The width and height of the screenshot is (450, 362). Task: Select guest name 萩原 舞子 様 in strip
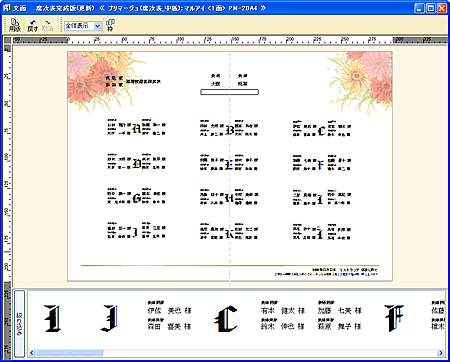pos(340,326)
